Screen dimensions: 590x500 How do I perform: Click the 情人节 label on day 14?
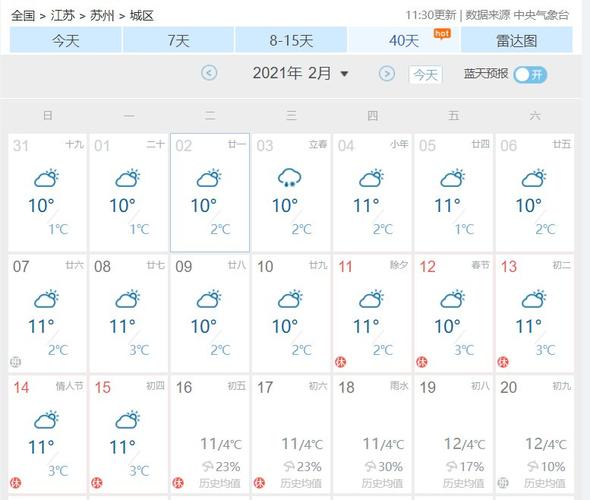pyautogui.click(x=70, y=386)
